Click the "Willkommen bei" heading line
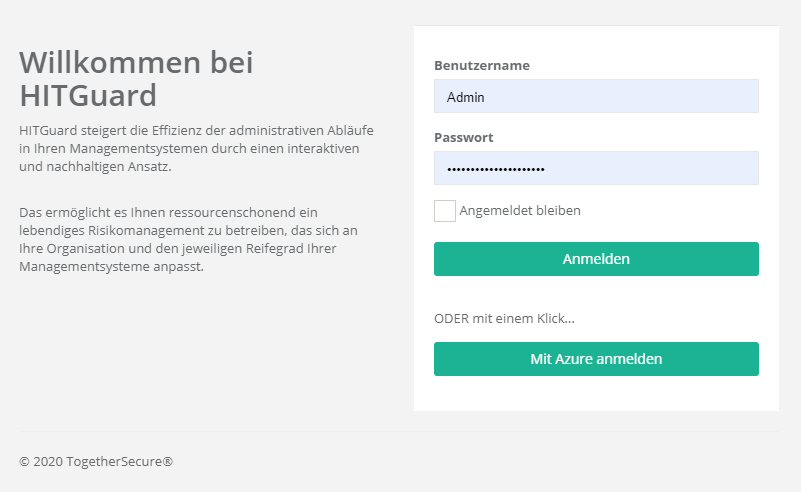This screenshot has width=801, height=492. 136,62
